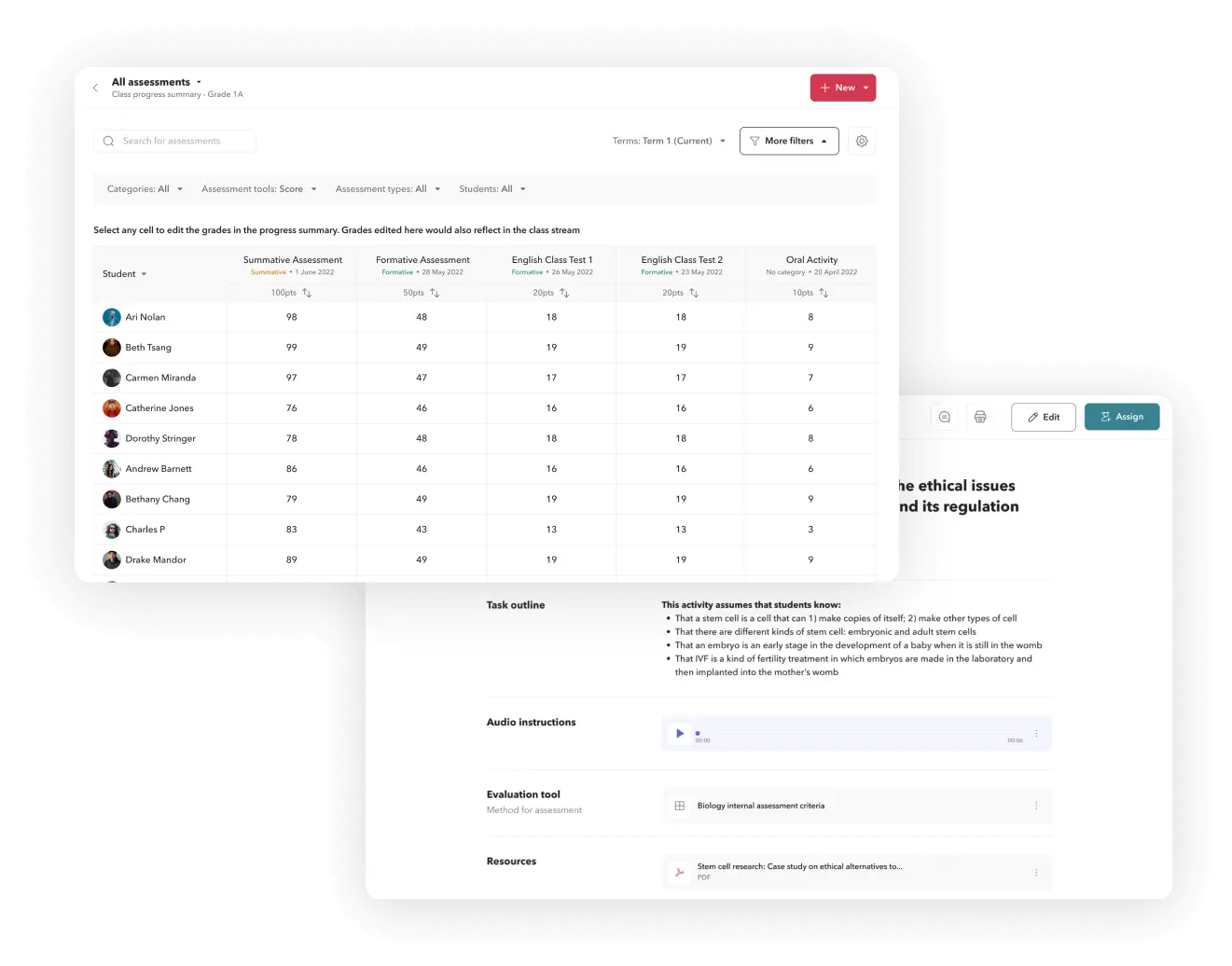Viewport: 1232px width, 966px height.
Task: Click the comment icon in activity toolbar
Action: tap(945, 417)
